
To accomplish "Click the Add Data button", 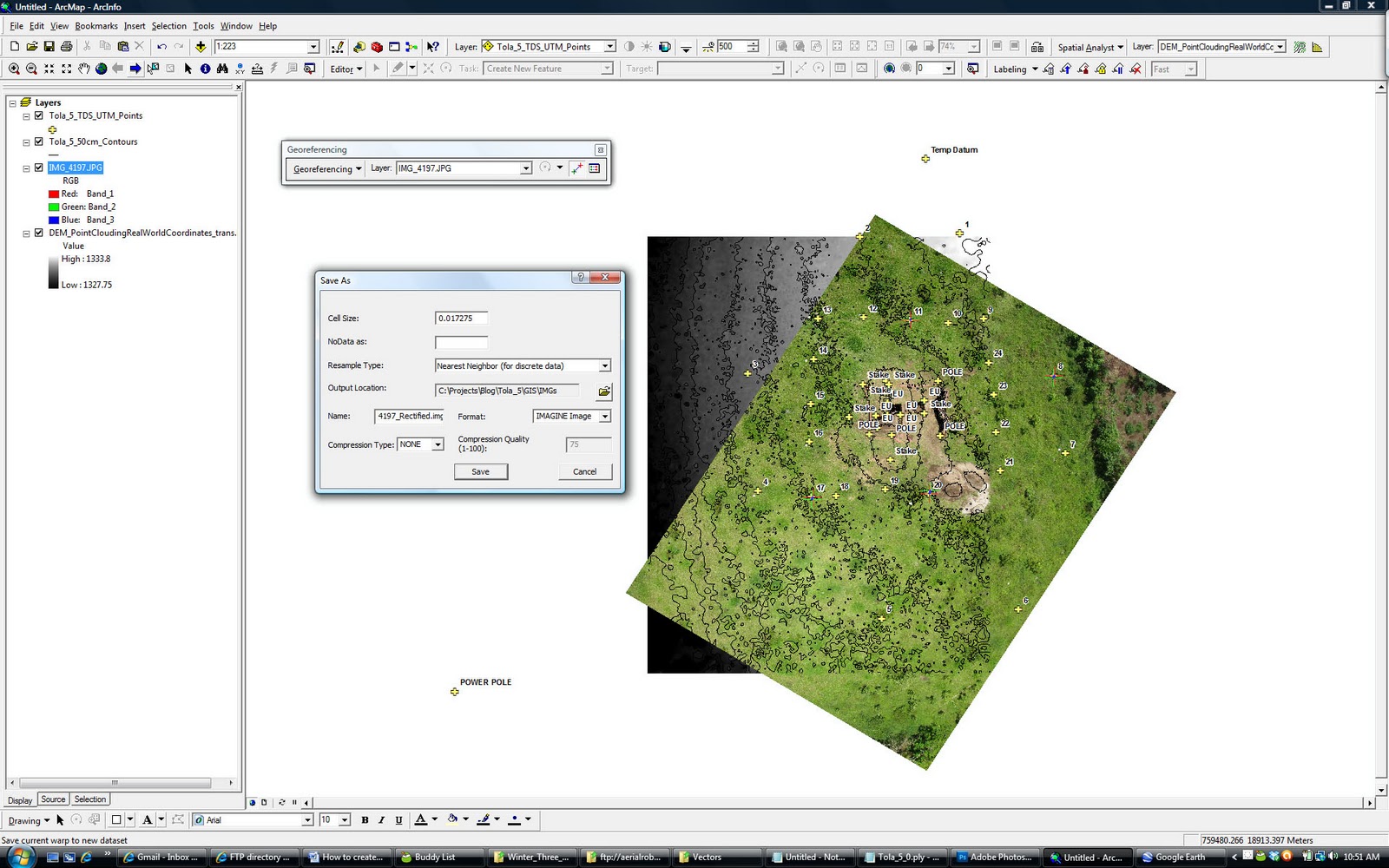I will [201, 46].
